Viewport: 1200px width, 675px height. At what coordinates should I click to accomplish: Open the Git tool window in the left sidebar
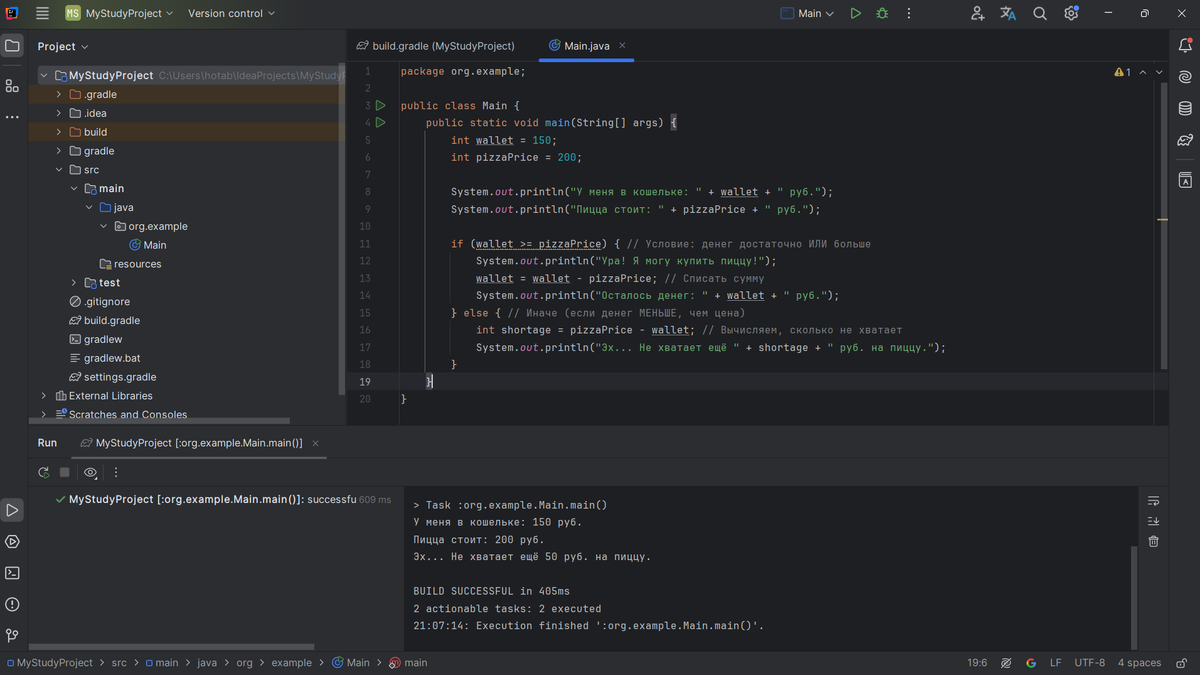12,635
